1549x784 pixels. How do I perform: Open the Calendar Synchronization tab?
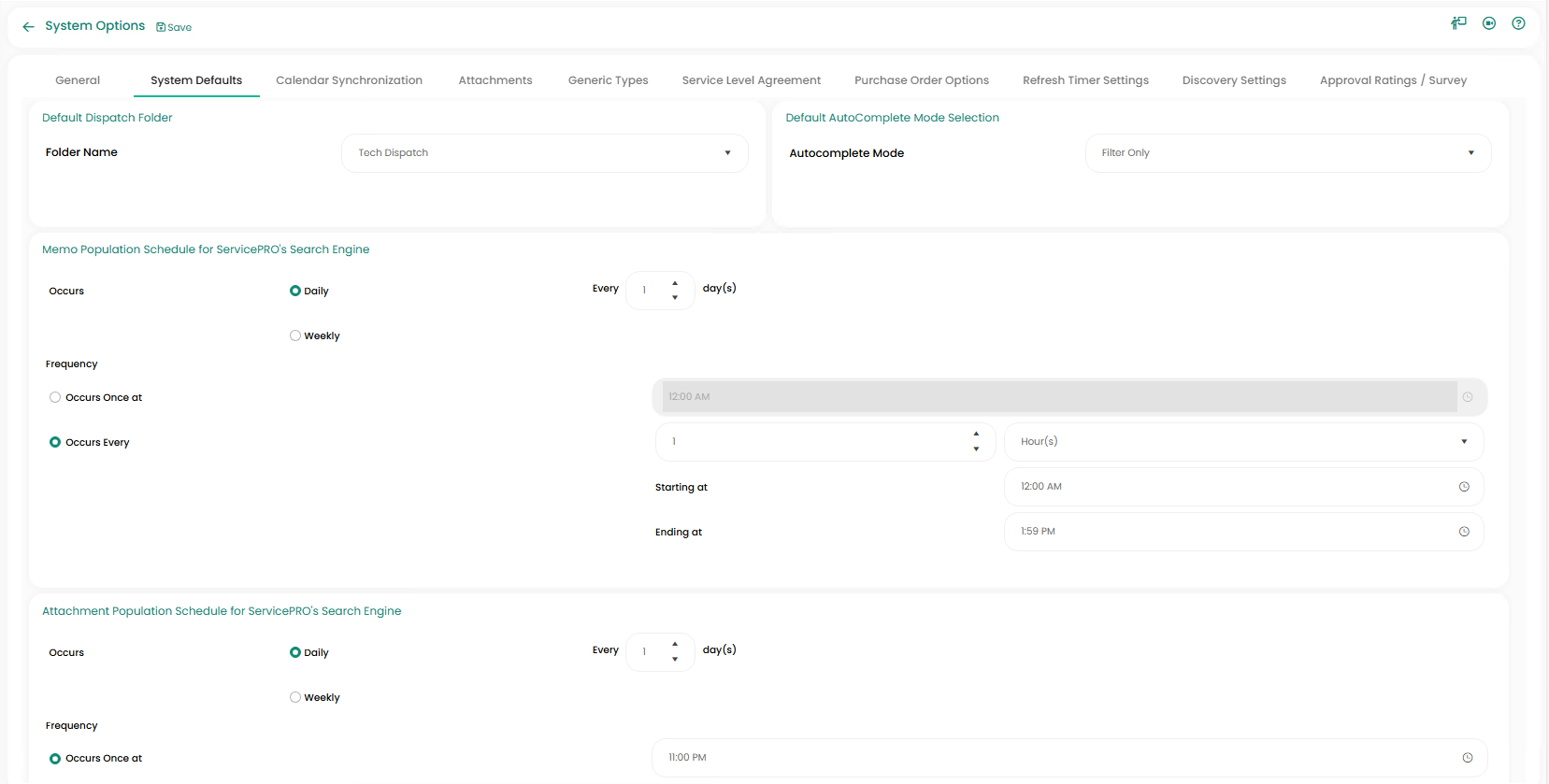pos(349,80)
